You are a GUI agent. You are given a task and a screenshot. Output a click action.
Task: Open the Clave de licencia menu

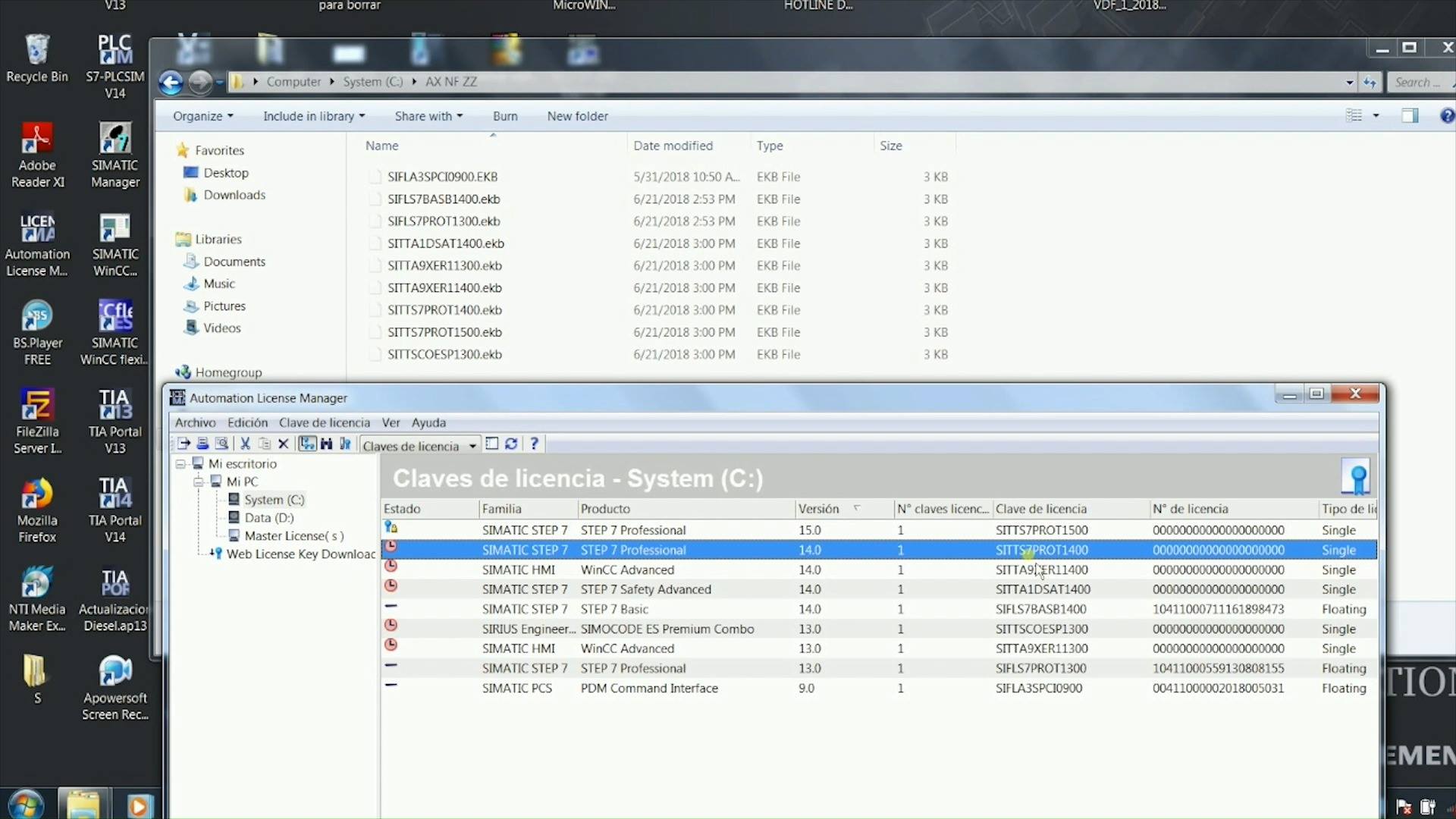click(x=324, y=423)
